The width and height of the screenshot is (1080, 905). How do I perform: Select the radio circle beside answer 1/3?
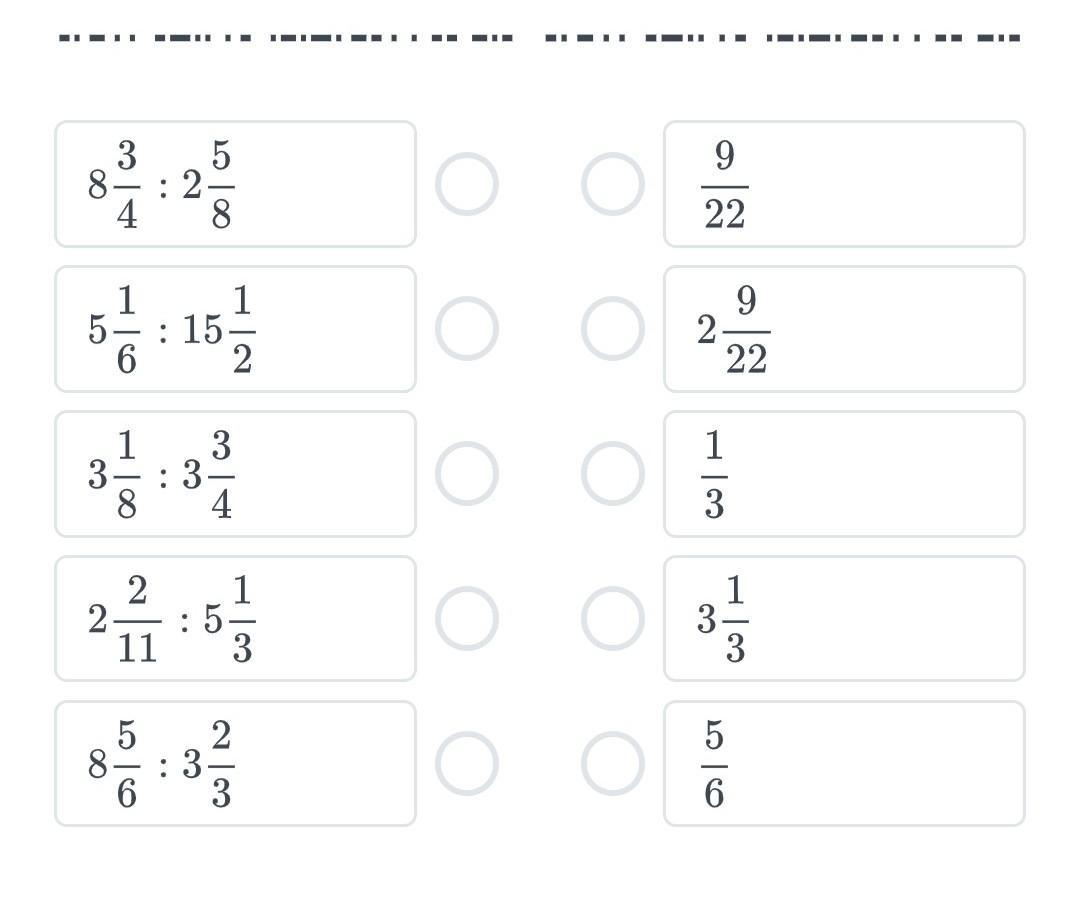(612, 474)
